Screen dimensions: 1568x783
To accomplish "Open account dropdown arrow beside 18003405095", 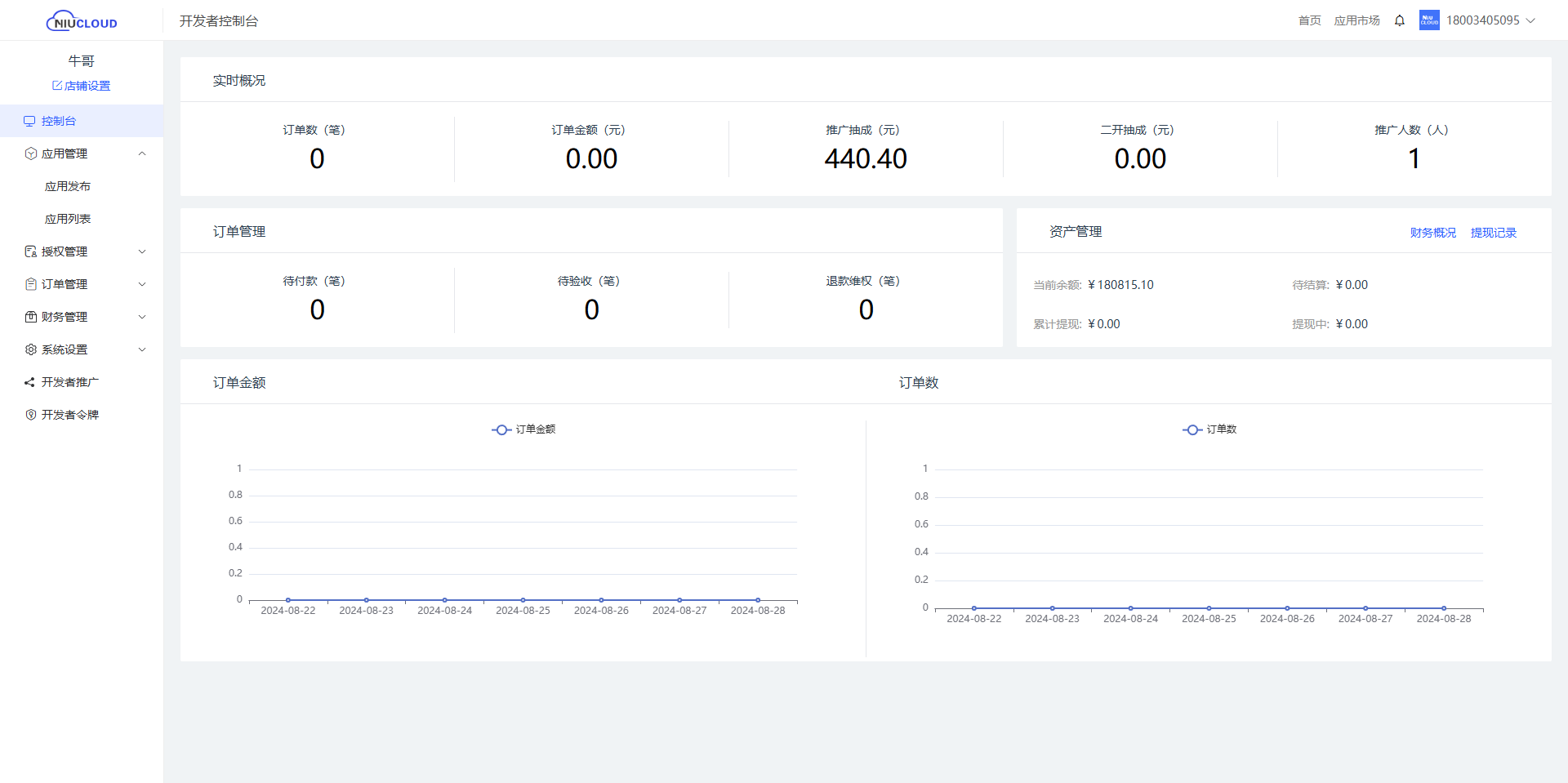I will tap(1531, 20).
